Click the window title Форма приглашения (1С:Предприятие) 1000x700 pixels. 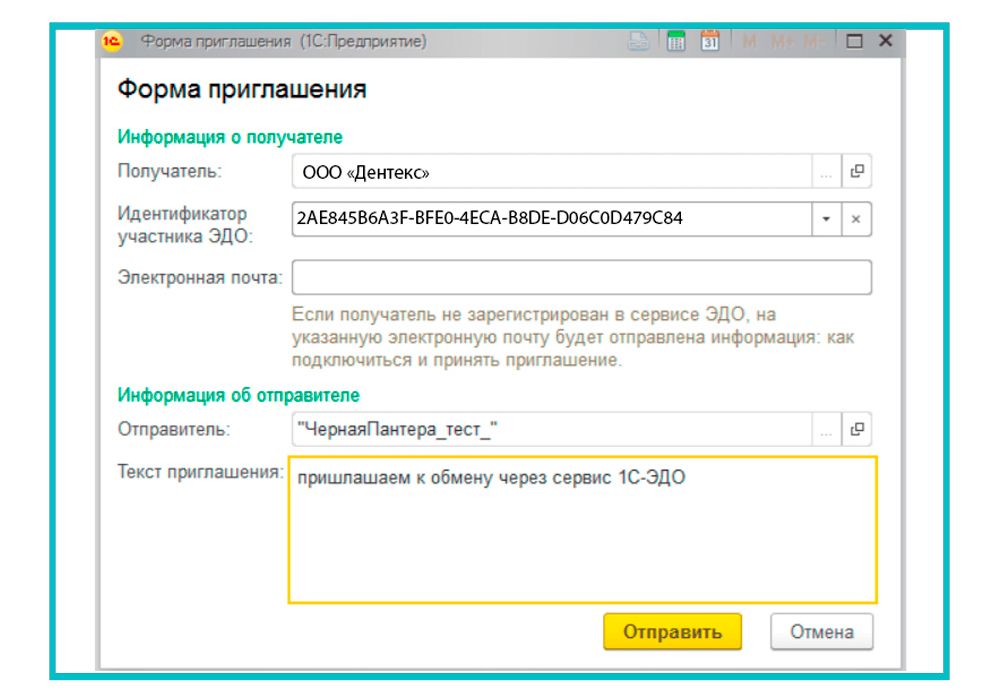[x=284, y=41]
